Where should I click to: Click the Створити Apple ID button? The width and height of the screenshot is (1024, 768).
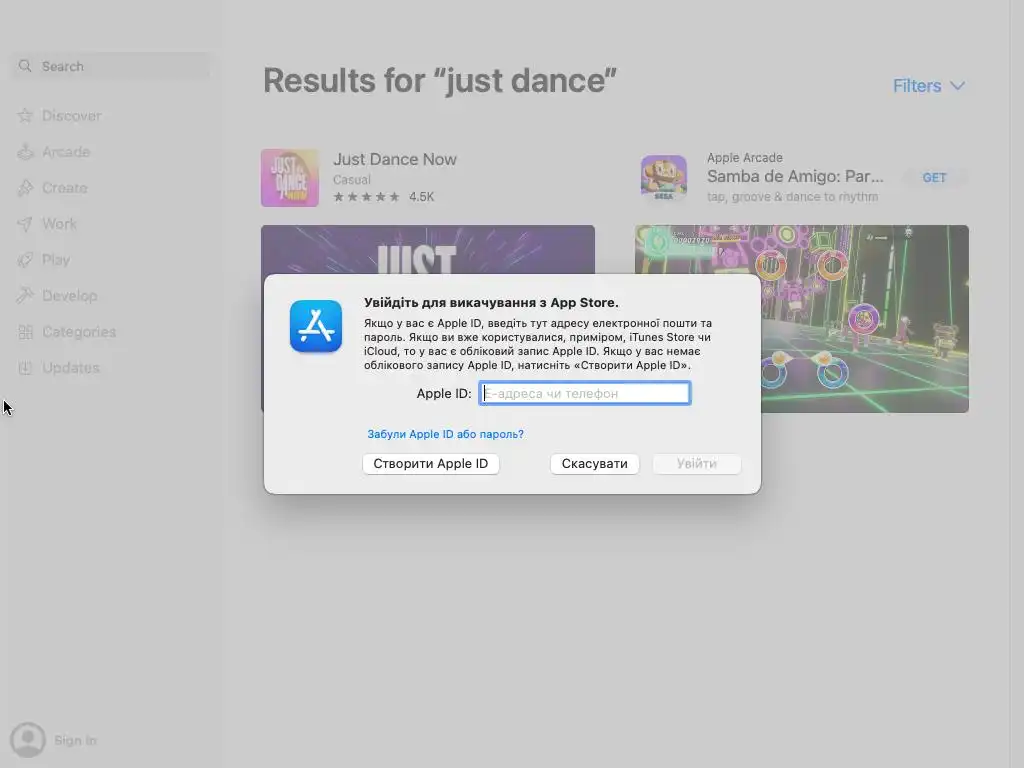(431, 464)
